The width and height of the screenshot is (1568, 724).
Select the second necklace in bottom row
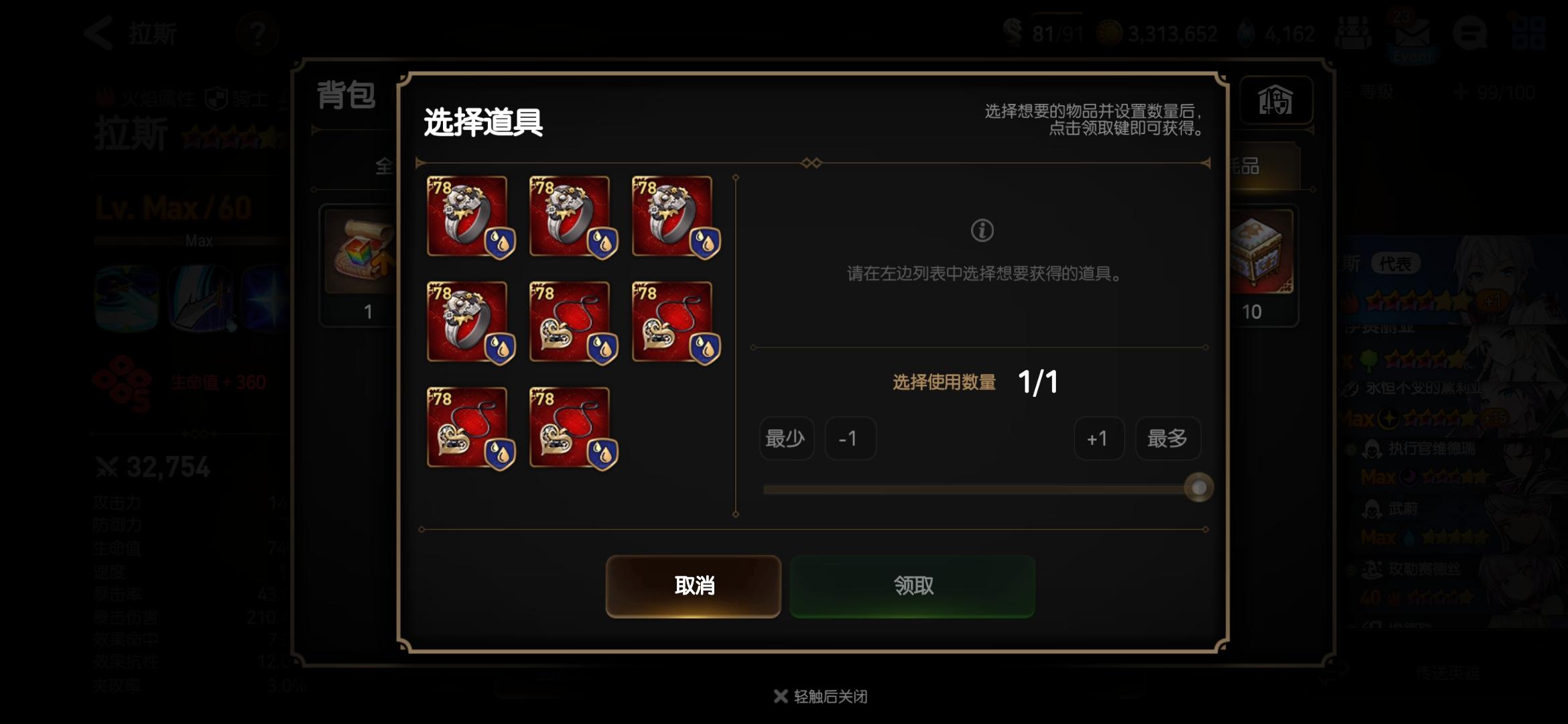coord(570,427)
